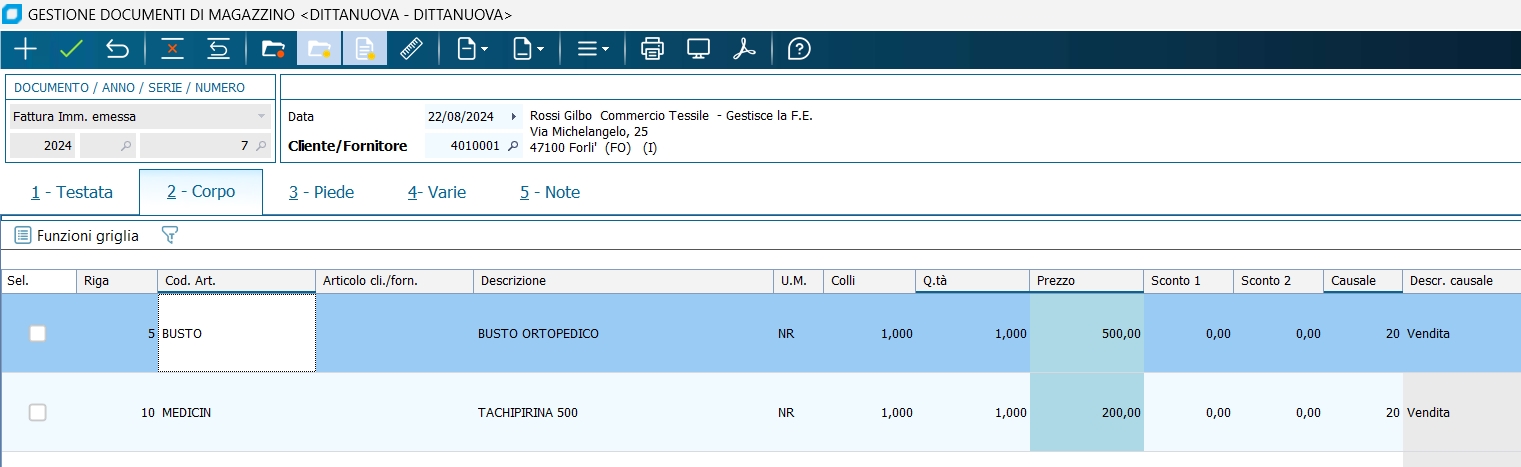Click the magnifier beside customer code 4010001
Image resolution: width=1521 pixels, height=467 pixels.
tap(513, 146)
